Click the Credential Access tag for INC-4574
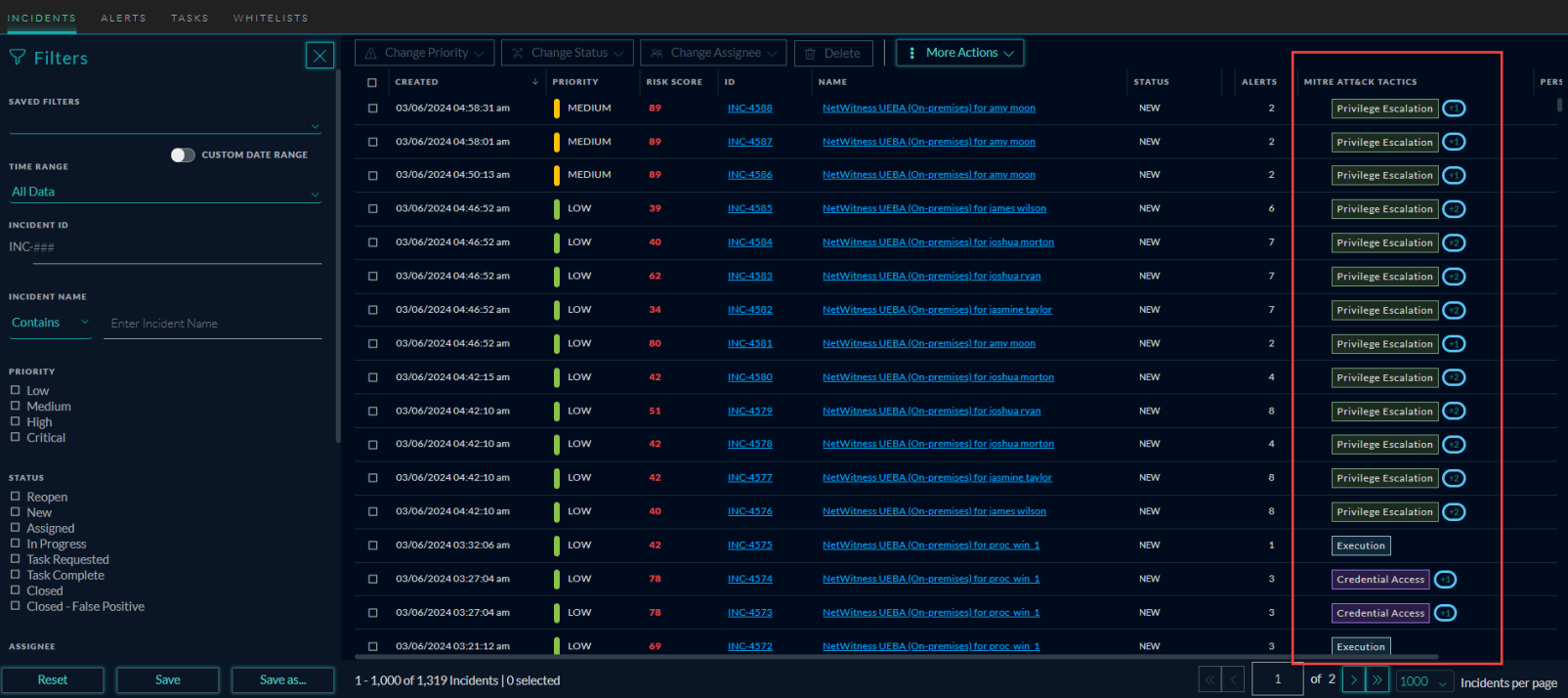Screen dimensions: 1568x698 pyautogui.click(x=1380, y=580)
